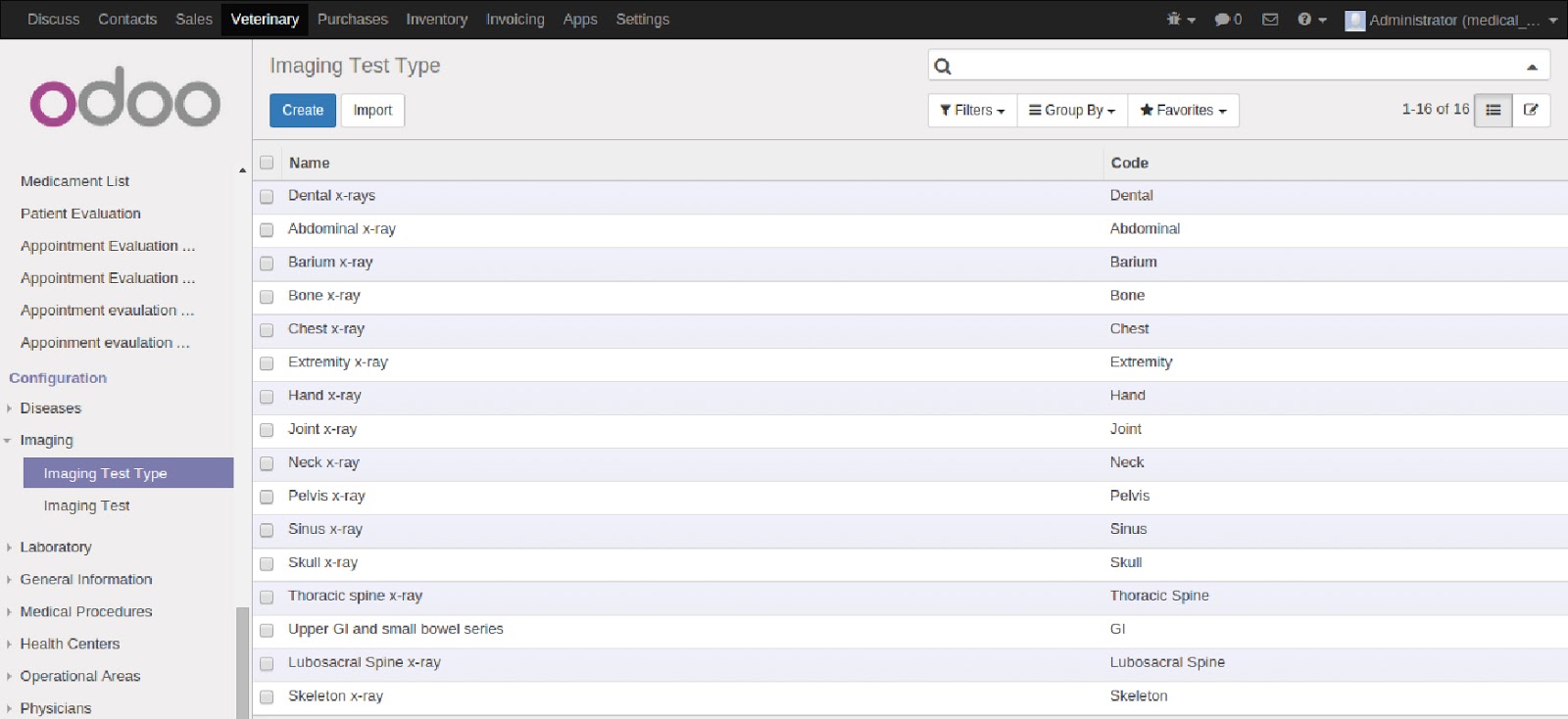Open Patient Evaluation in sidebar
Screen dimensions: 1568x719
80,214
